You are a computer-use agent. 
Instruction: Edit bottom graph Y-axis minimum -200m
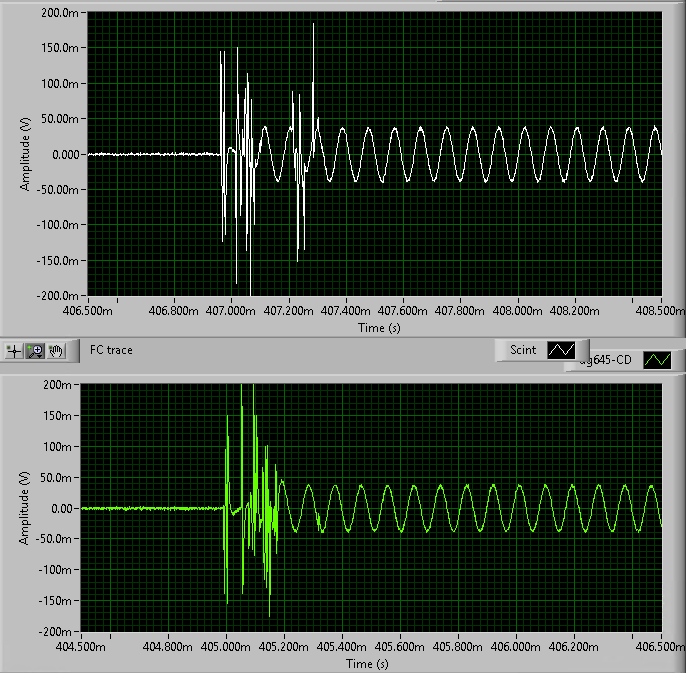coord(59,632)
